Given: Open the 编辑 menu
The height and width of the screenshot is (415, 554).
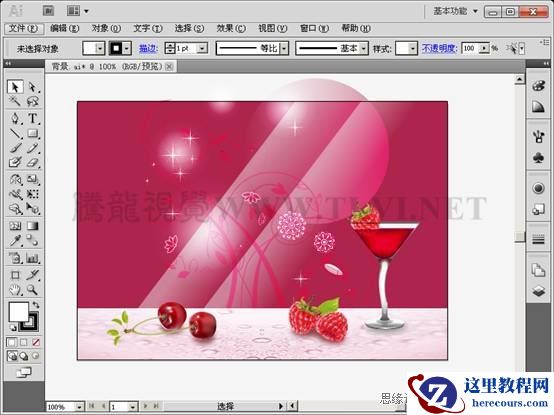Looking at the screenshot, I should [x=65, y=28].
